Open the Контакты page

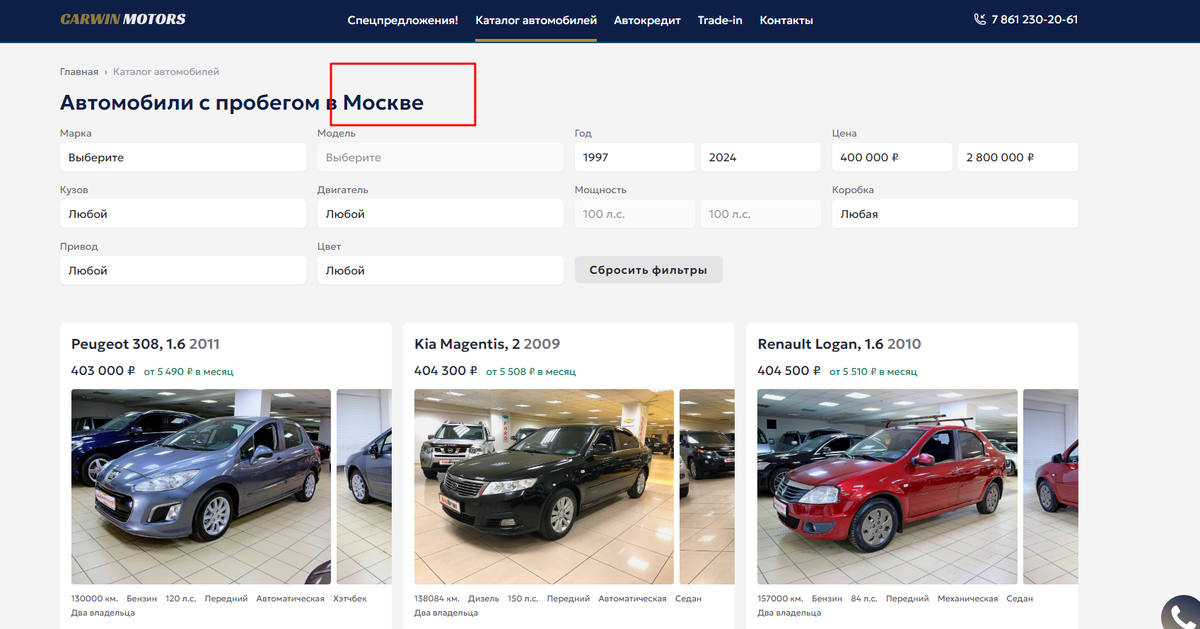(786, 20)
